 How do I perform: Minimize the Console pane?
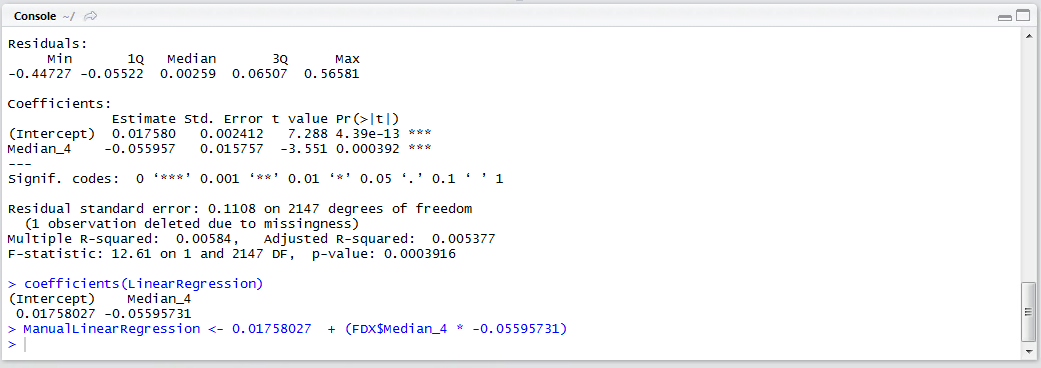click(x=1004, y=17)
